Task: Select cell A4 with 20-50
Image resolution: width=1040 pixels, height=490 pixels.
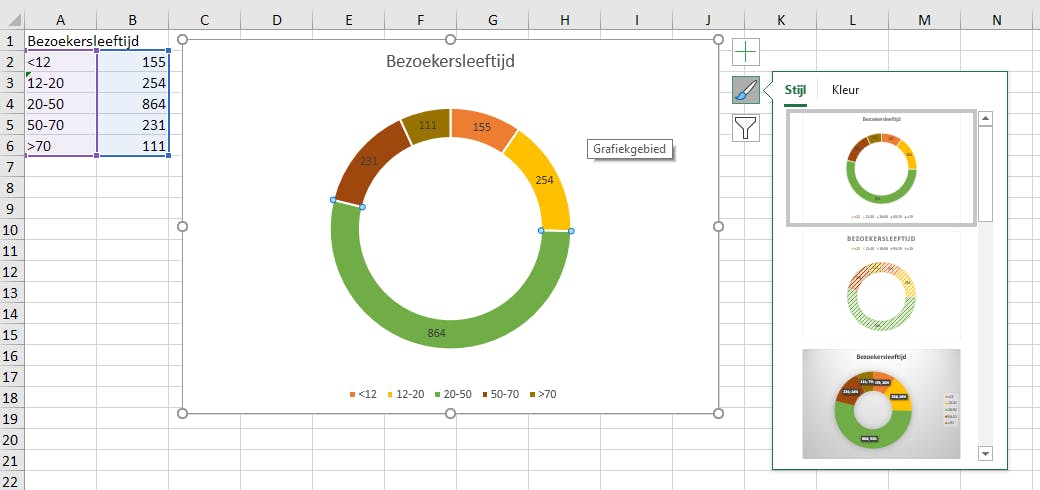Action: click(x=60, y=103)
